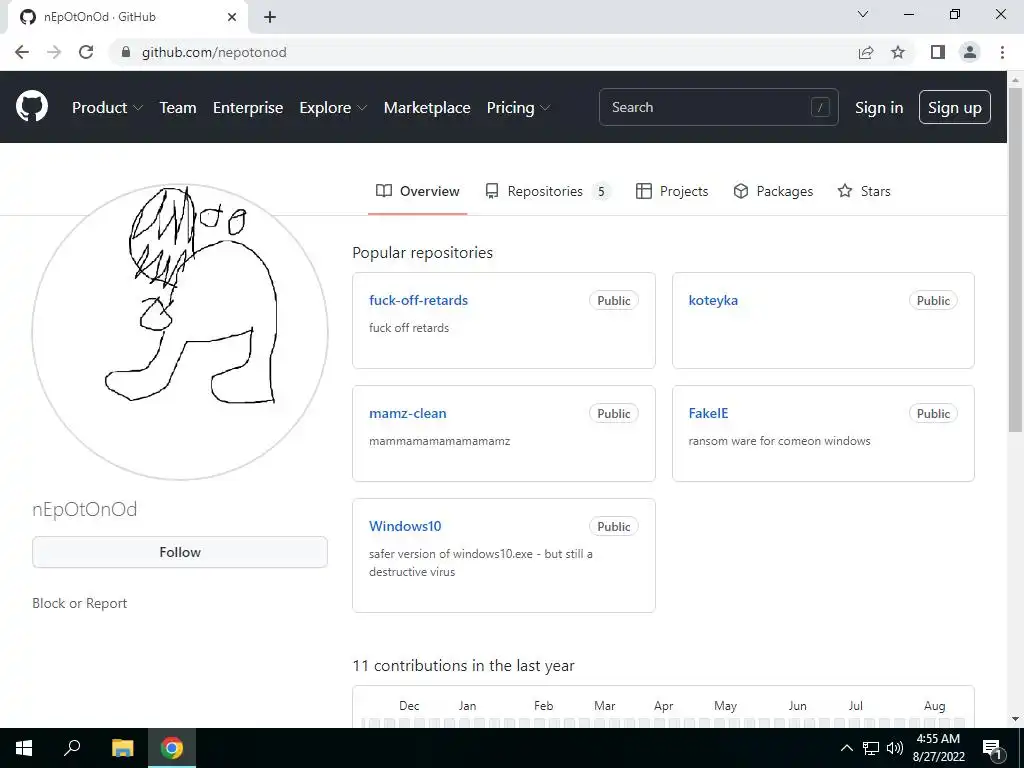Click the network icon in system tray

point(871,748)
